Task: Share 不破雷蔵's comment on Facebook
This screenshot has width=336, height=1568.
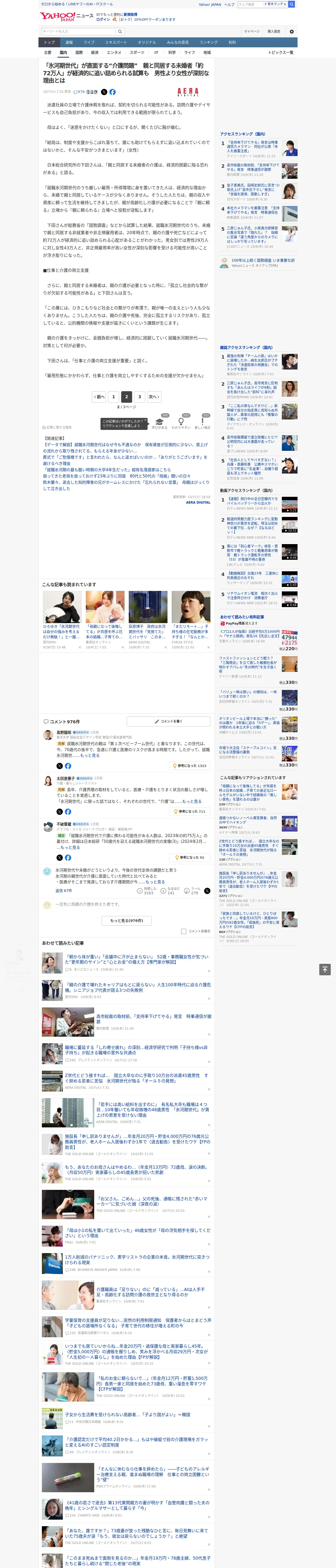Action: [68, 858]
